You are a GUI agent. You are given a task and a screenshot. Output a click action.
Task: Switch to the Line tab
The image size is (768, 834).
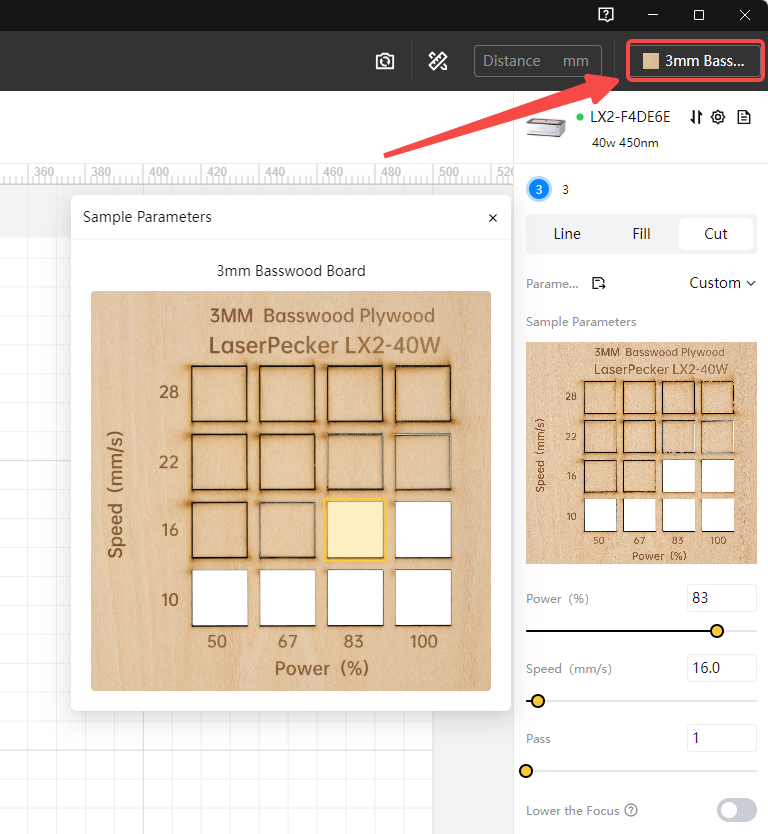567,234
